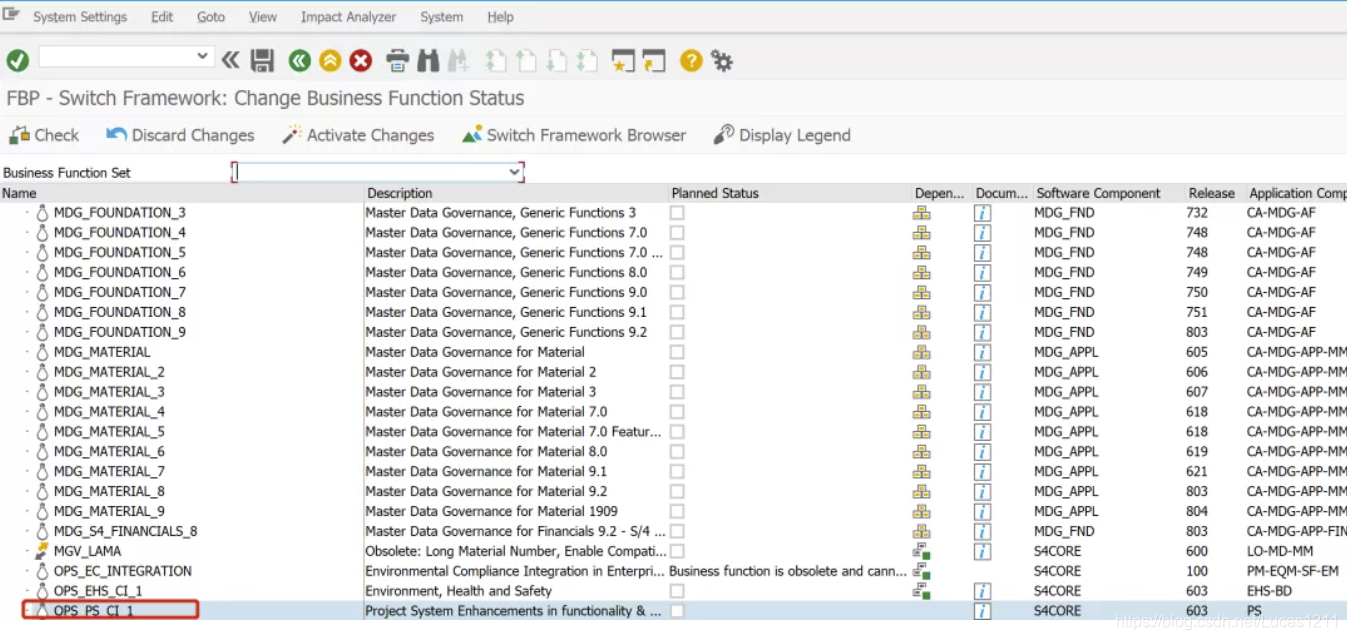Select the MDG_FOUNDATION_9 tree row
1347x640 pixels.
click(120, 332)
